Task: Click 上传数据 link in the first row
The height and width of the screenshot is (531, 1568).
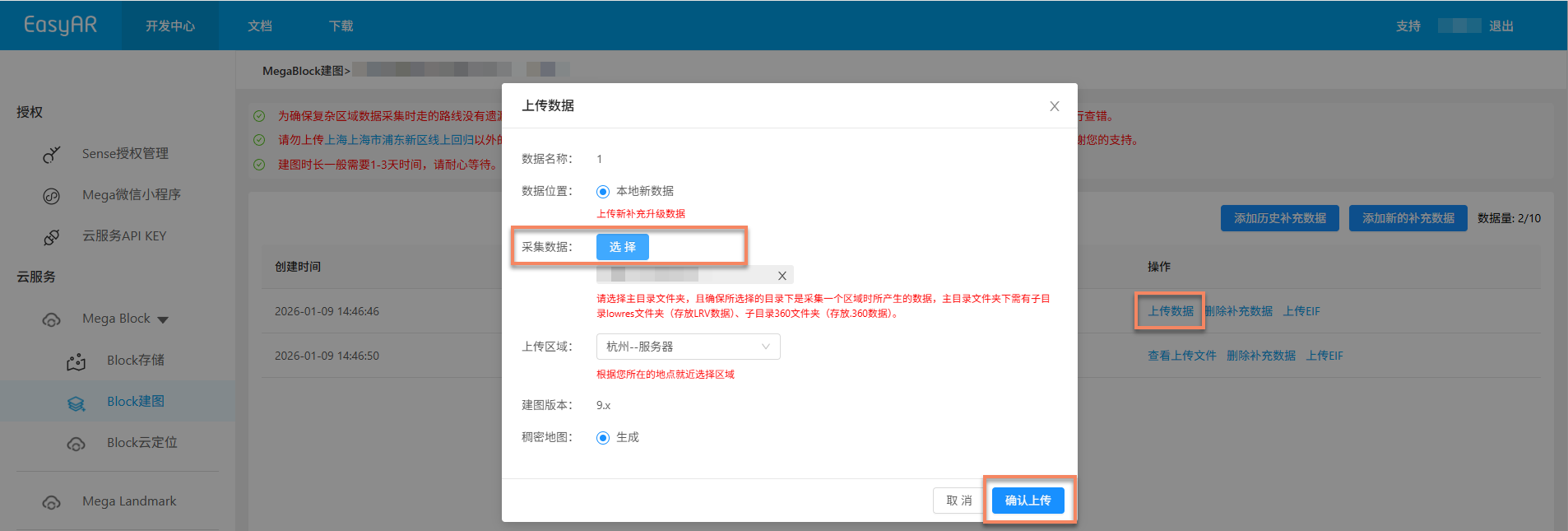Action: [x=1171, y=311]
